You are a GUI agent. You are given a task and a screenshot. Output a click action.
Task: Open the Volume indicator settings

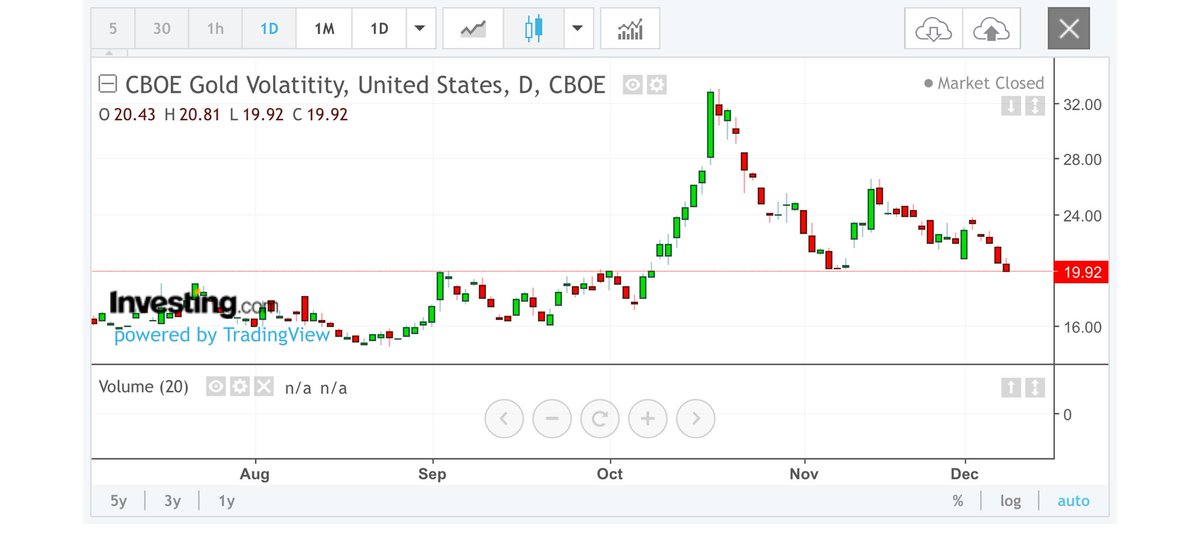(x=240, y=387)
